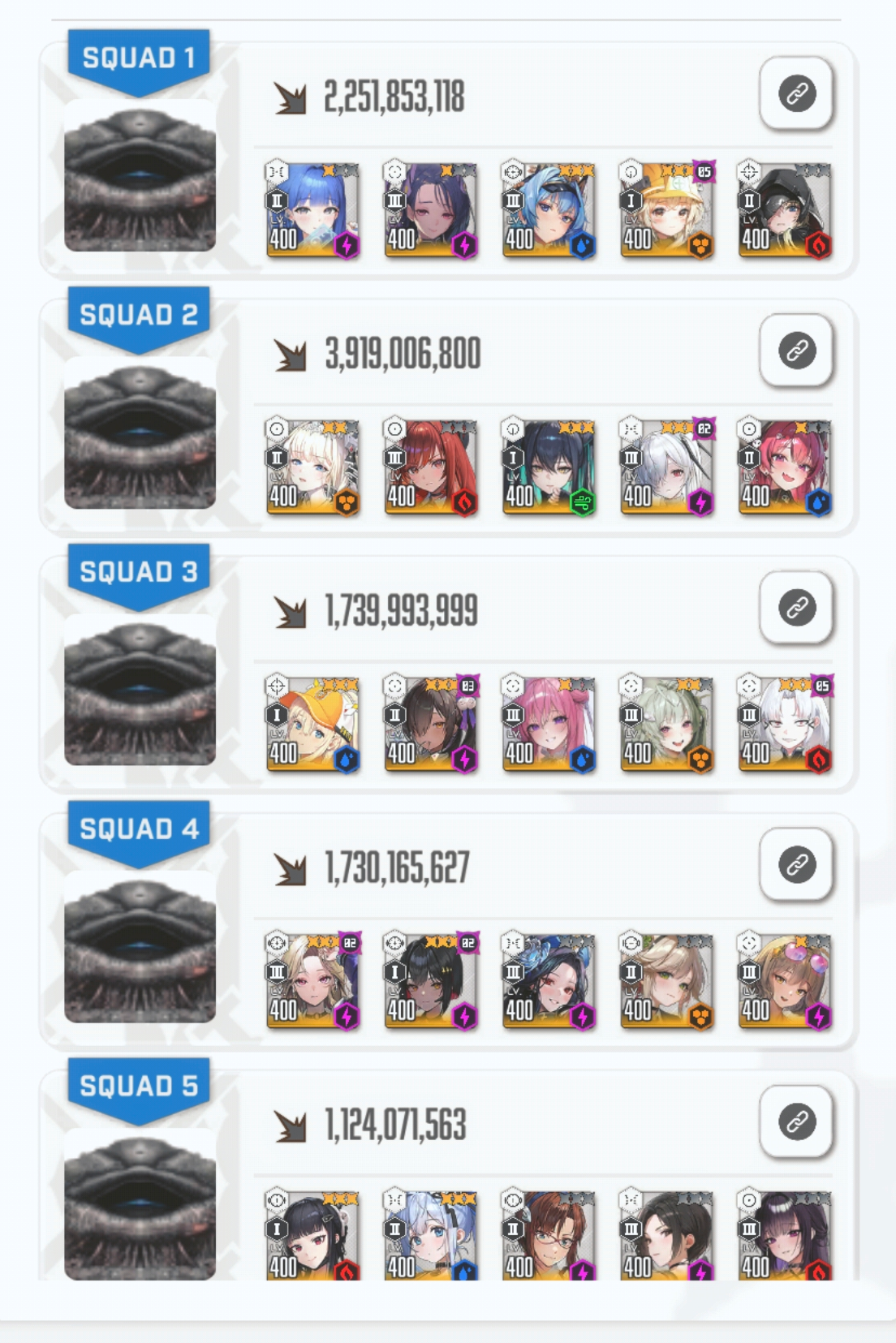Select the SQUAD 3 banner label
This screenshot has height=1343, width=896.
139,572
